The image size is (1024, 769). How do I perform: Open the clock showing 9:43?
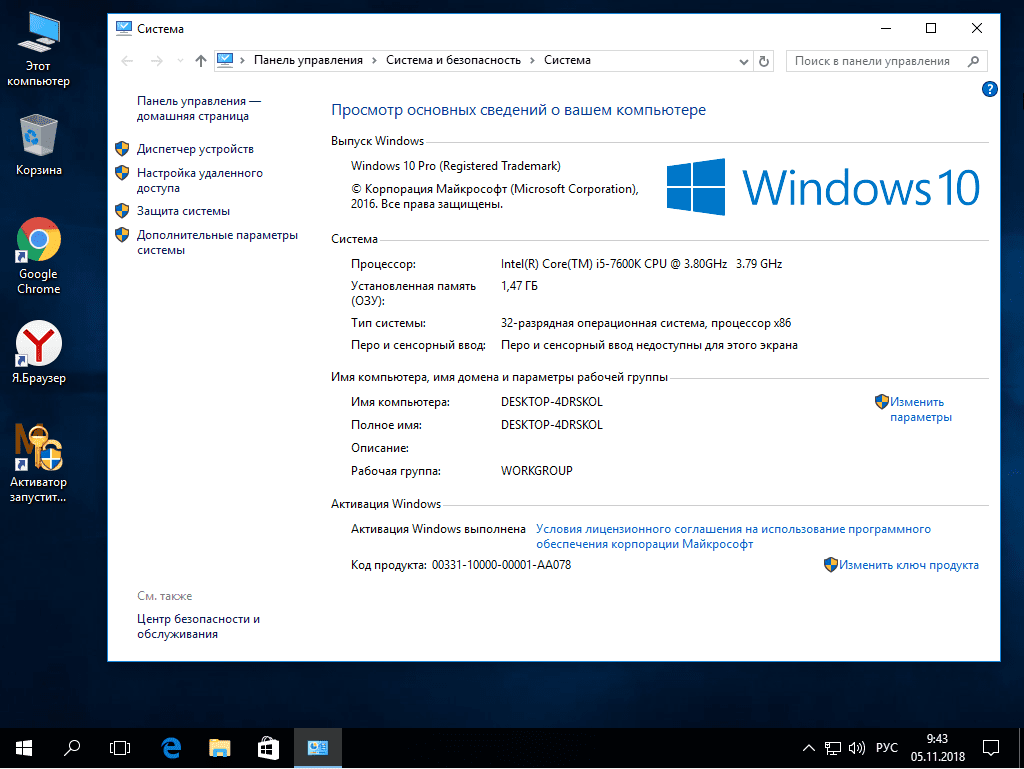click(x=938, y=748)
